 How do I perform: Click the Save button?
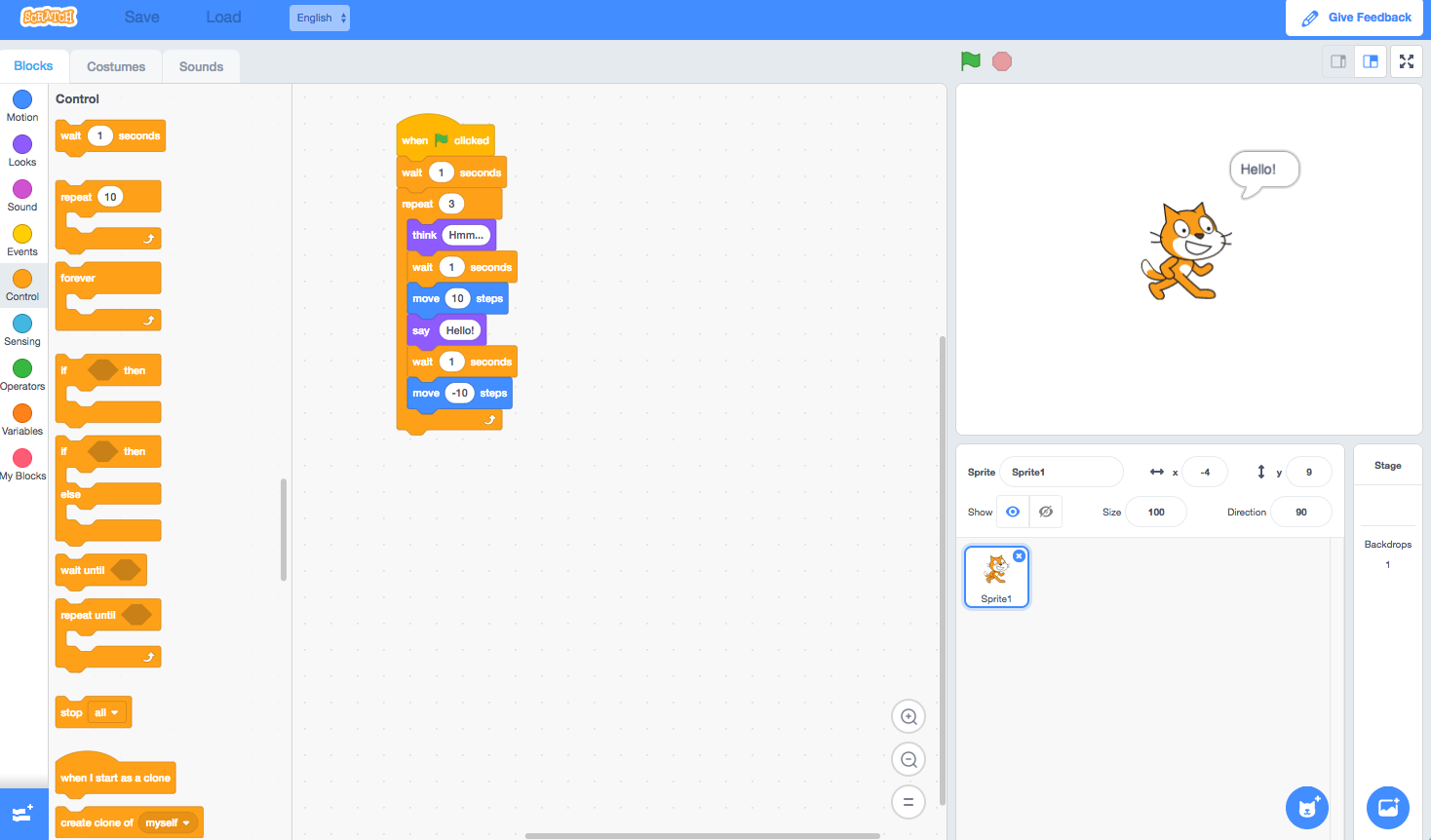click(141, 17)
